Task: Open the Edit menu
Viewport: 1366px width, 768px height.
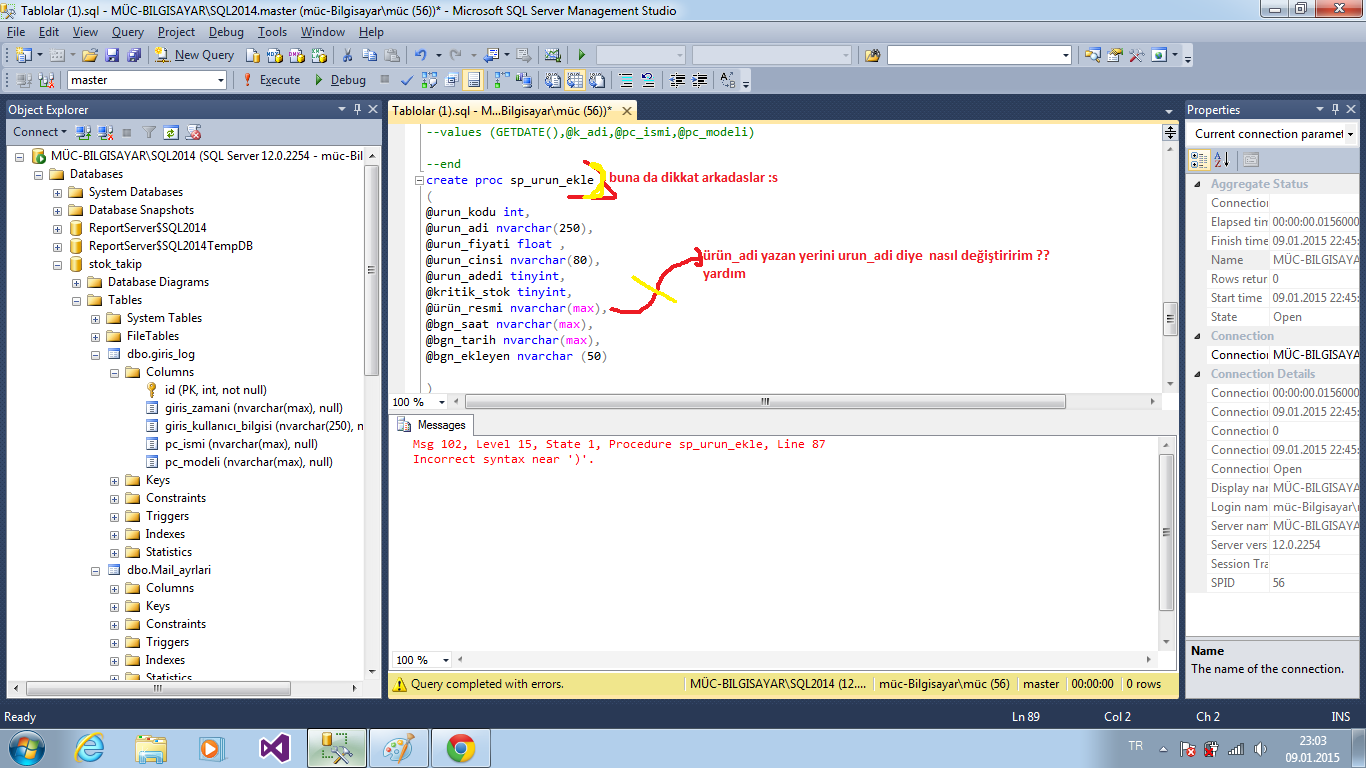Action: coord(48,32)
